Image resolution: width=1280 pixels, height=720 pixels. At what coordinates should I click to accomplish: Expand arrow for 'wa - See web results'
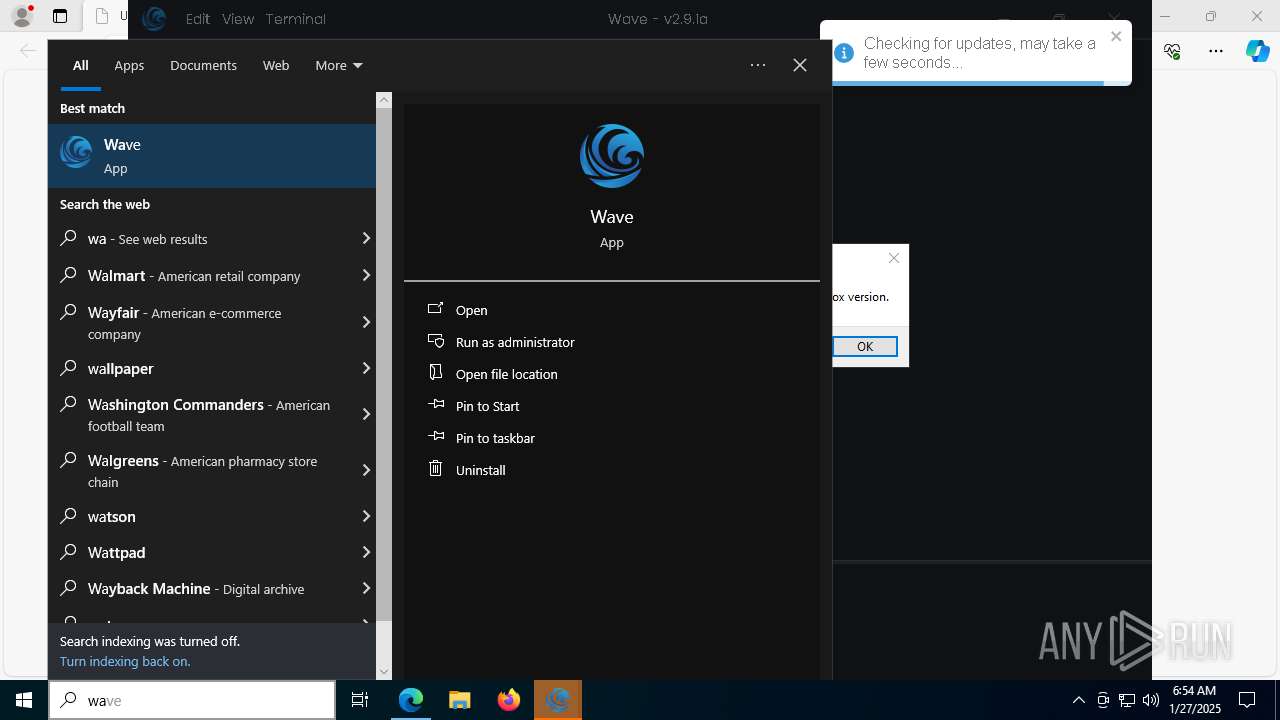366,239
